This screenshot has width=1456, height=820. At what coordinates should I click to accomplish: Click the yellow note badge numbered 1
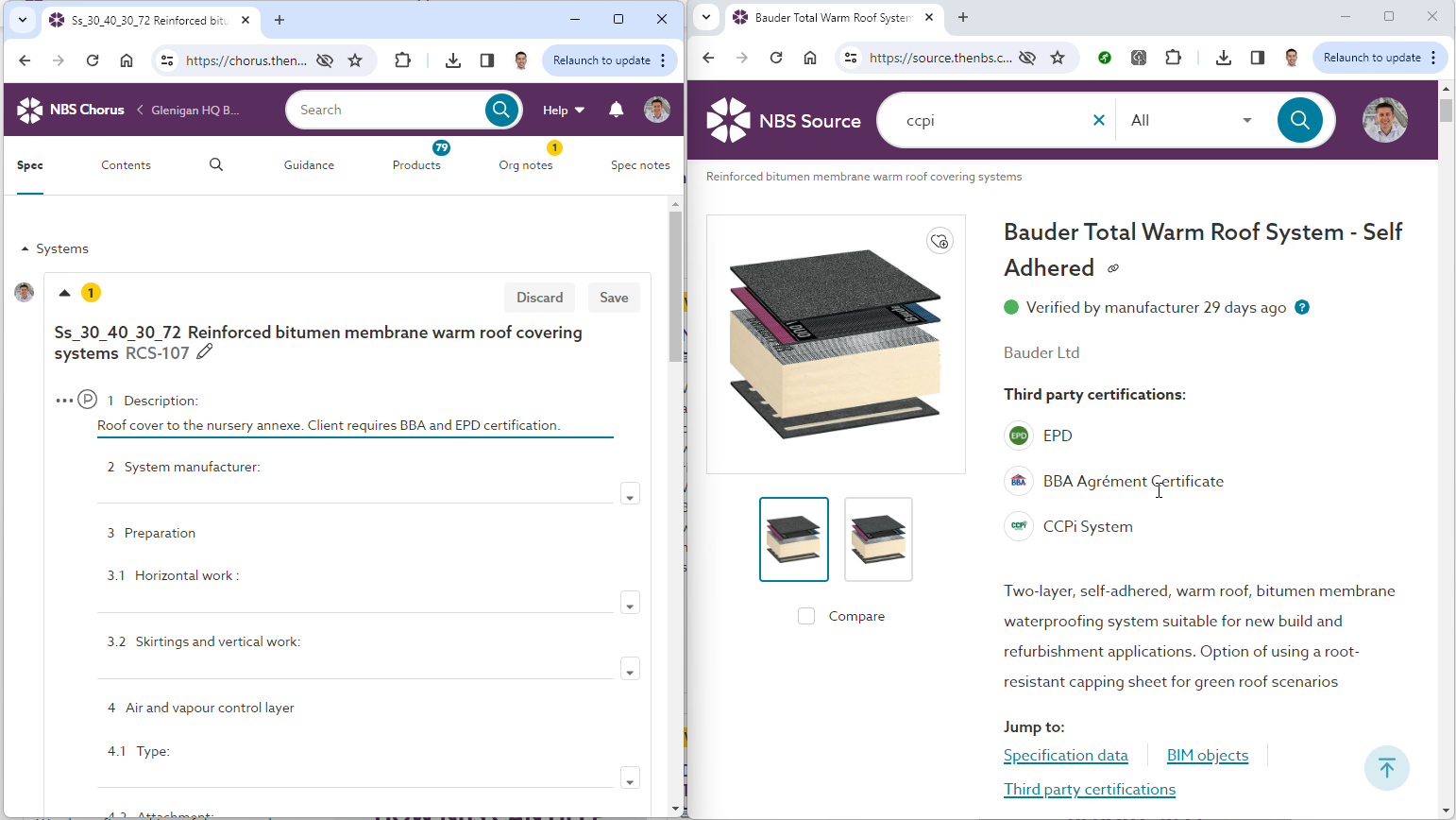(91, 293)
